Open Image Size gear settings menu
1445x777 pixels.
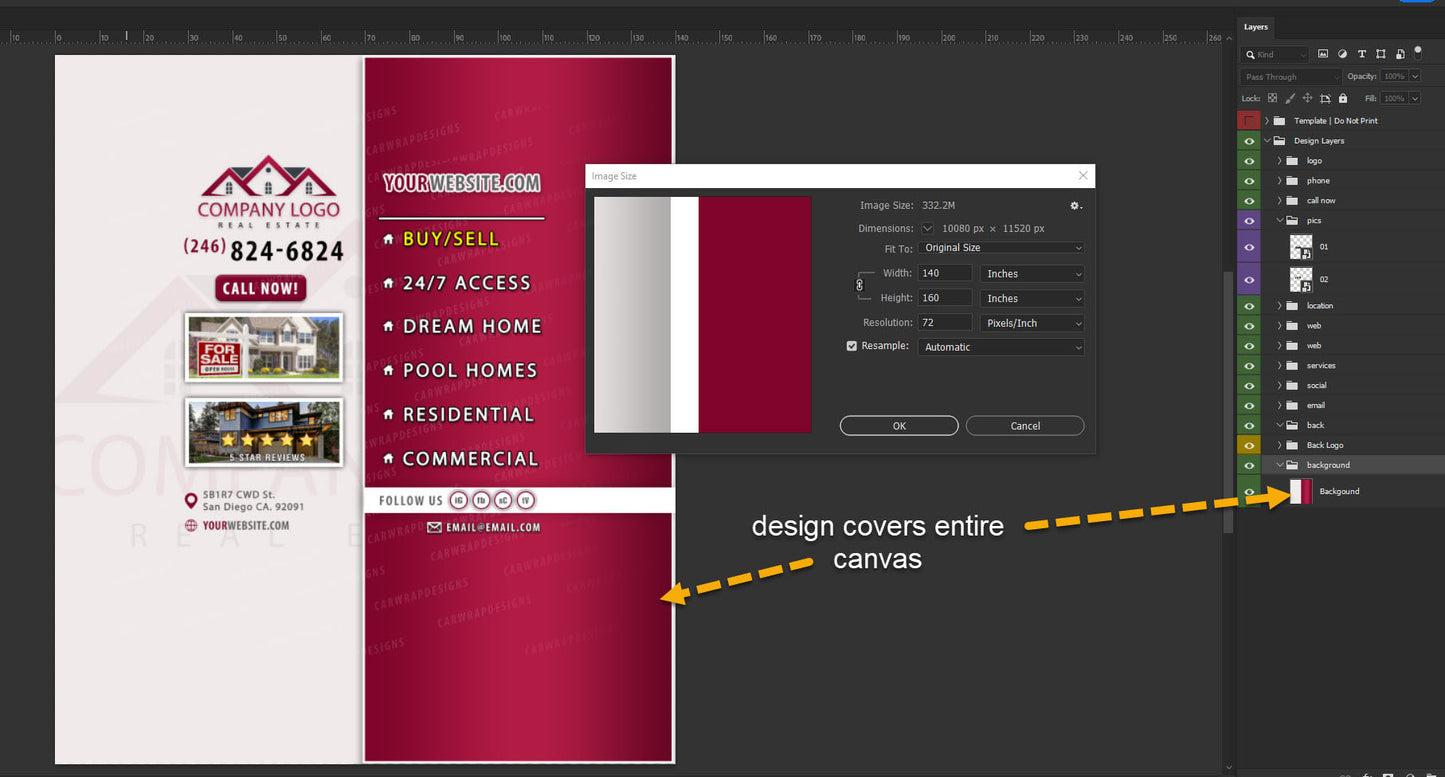click(x=1075, y=205)
